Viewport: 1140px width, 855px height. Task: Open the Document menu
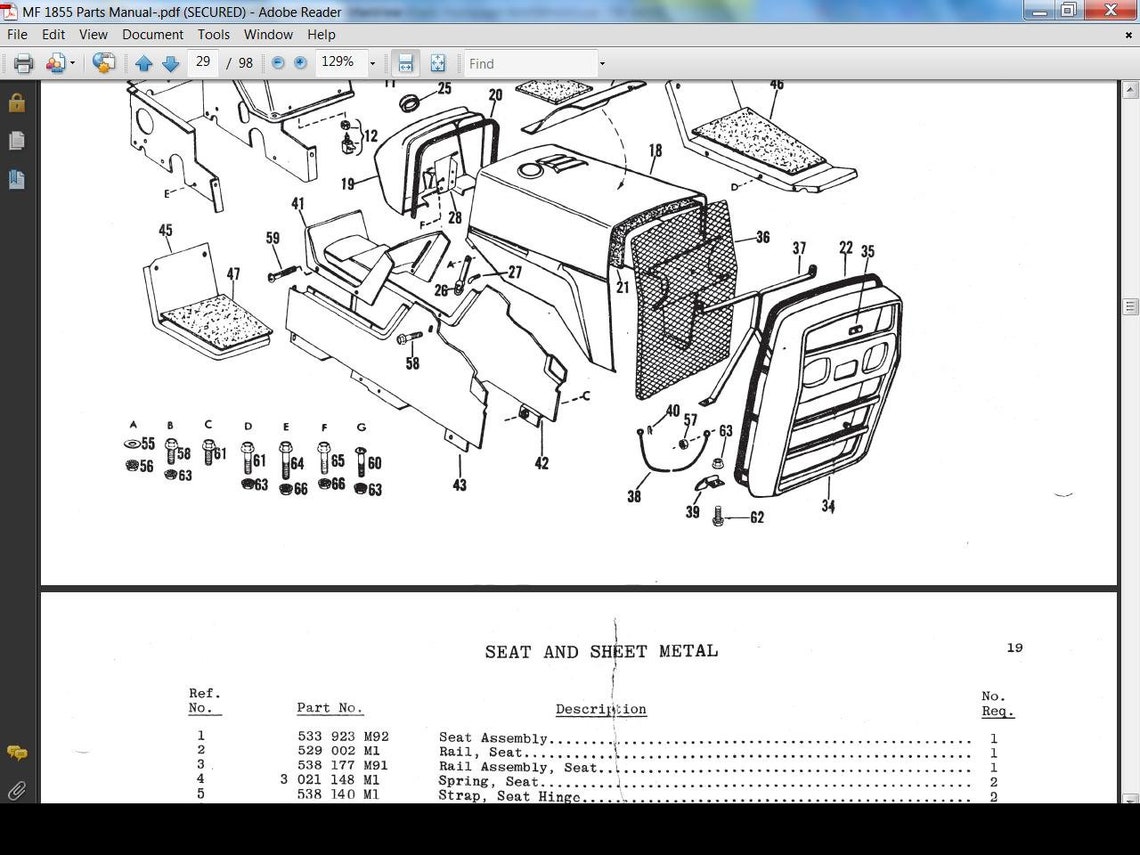pyautogui.click(x=152, y=33)
